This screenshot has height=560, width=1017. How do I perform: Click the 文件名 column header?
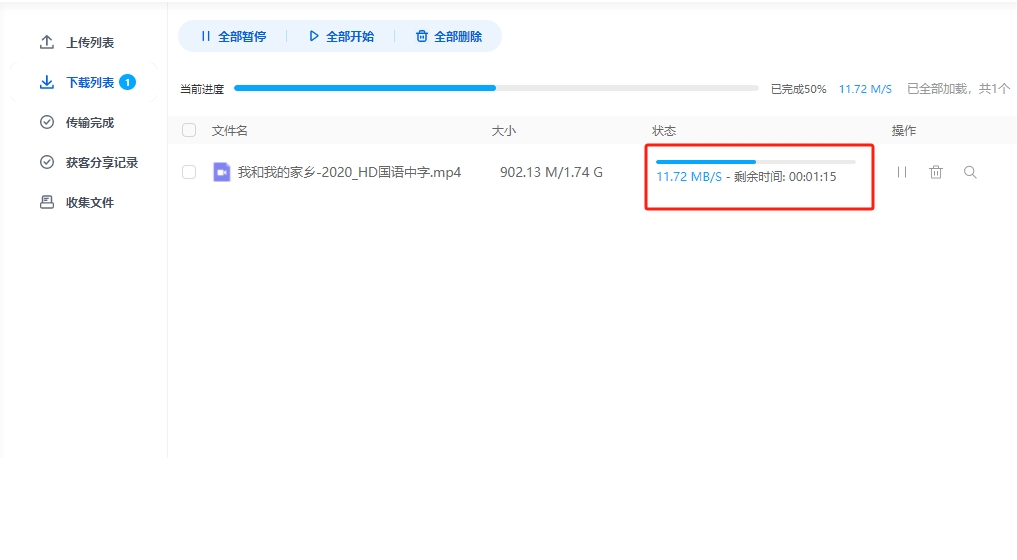tap(230, 130)
